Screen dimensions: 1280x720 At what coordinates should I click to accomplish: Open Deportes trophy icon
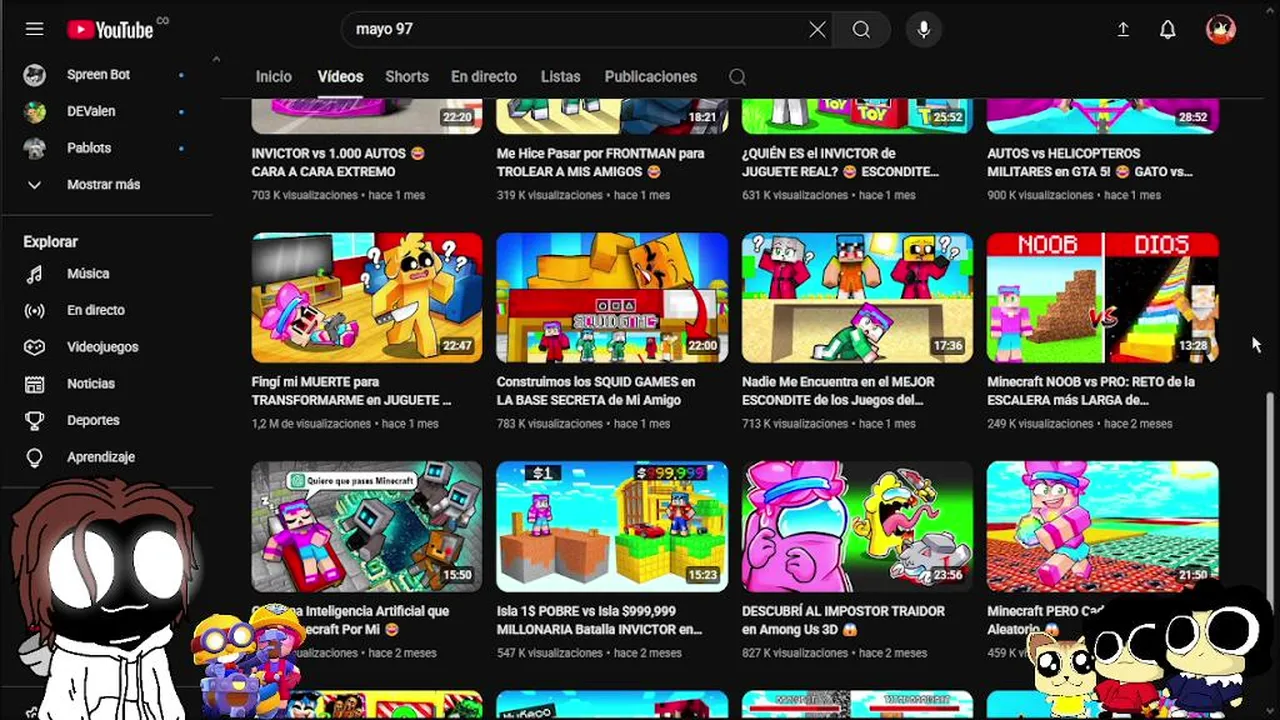pyautogui.click(x=35, y=421)
